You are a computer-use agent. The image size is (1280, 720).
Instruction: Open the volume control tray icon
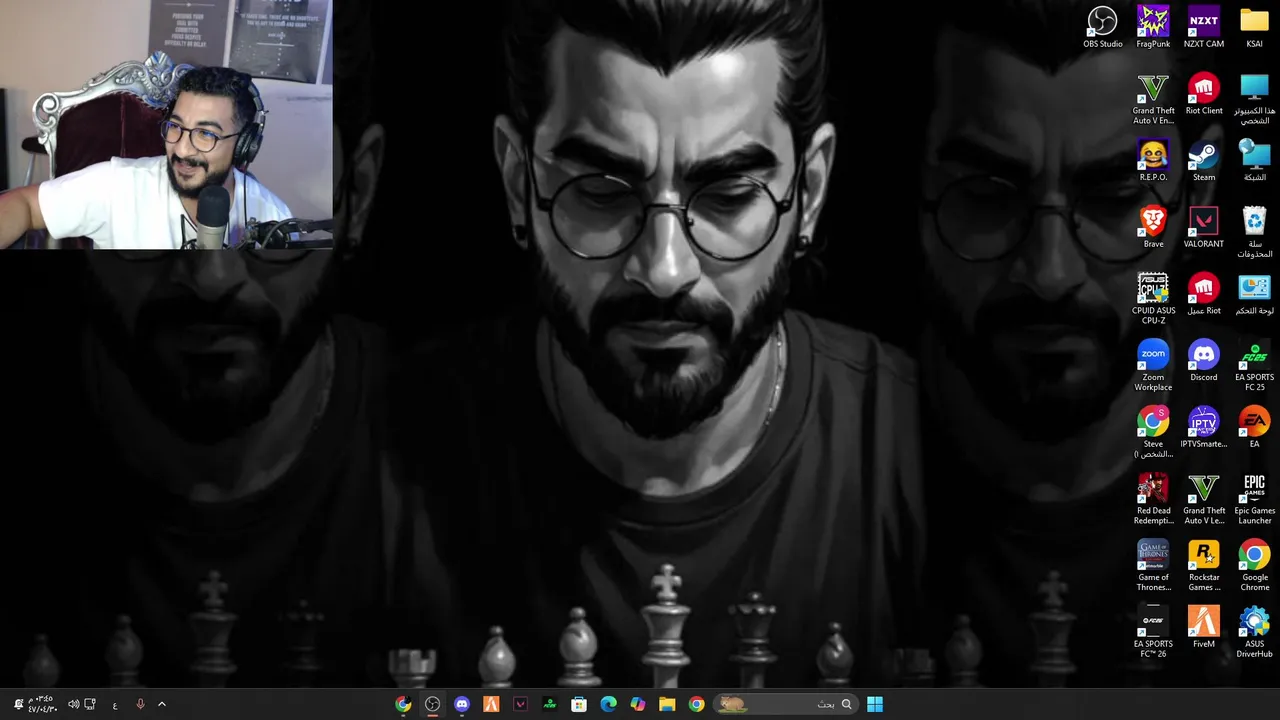click(73, 704)
